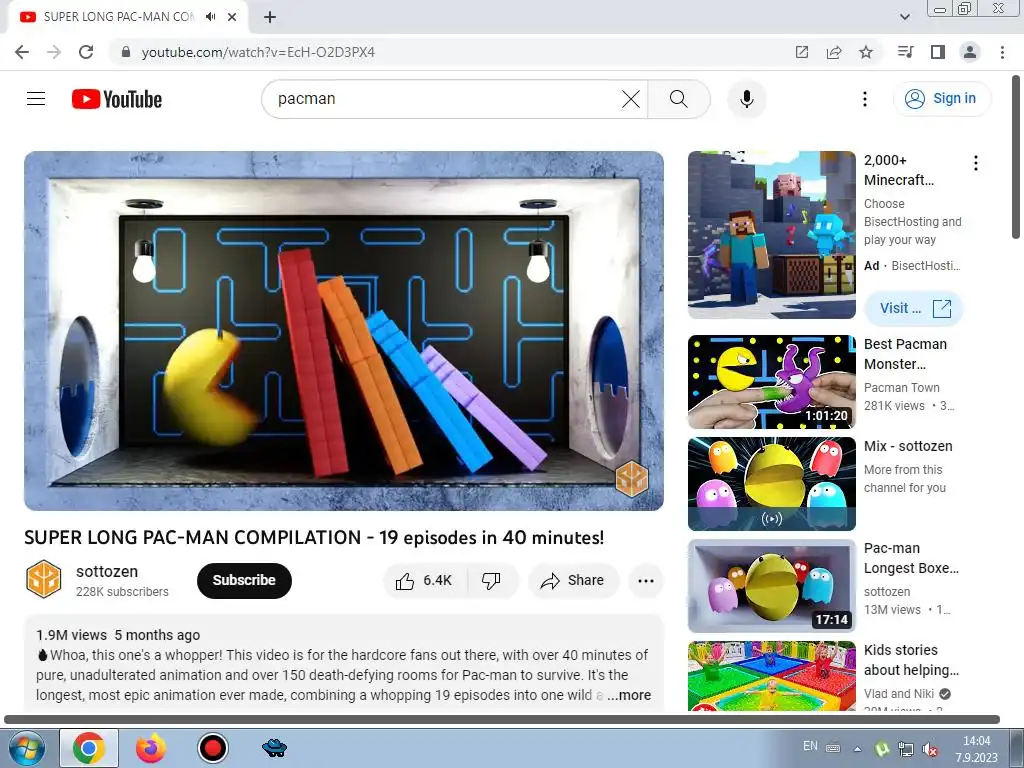Show hidden tray icons arrow
The height and width of the screenshot is (768, 1024).
(857, 749)
